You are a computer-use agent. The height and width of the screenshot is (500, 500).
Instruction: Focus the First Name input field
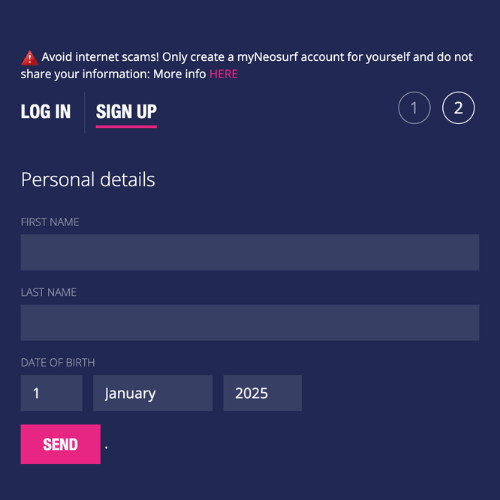tap(250, 252)
